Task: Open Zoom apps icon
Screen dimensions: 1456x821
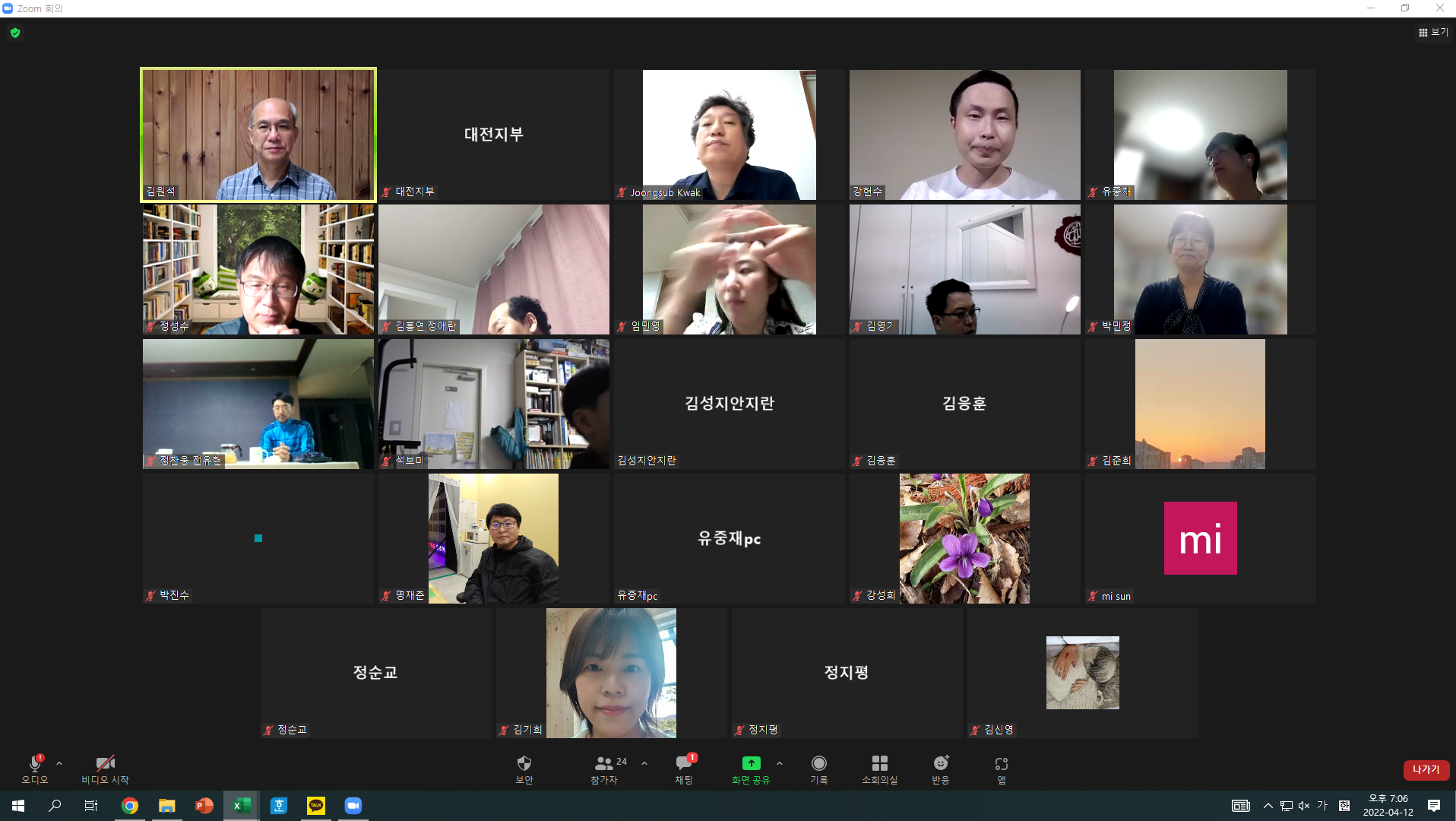Action: pos(1002,763)
